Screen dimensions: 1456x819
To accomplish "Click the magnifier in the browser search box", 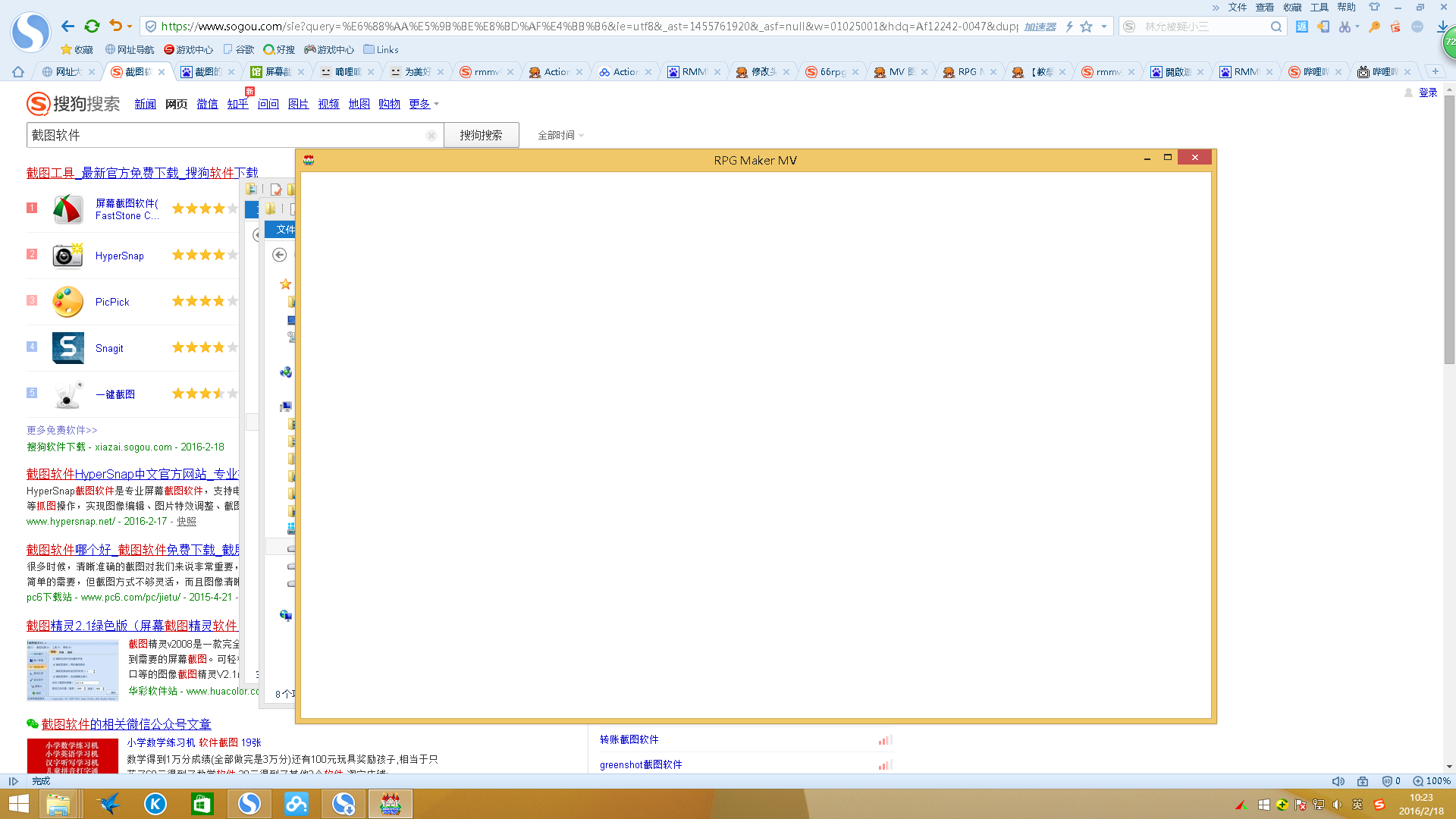I will point(1276,27).
